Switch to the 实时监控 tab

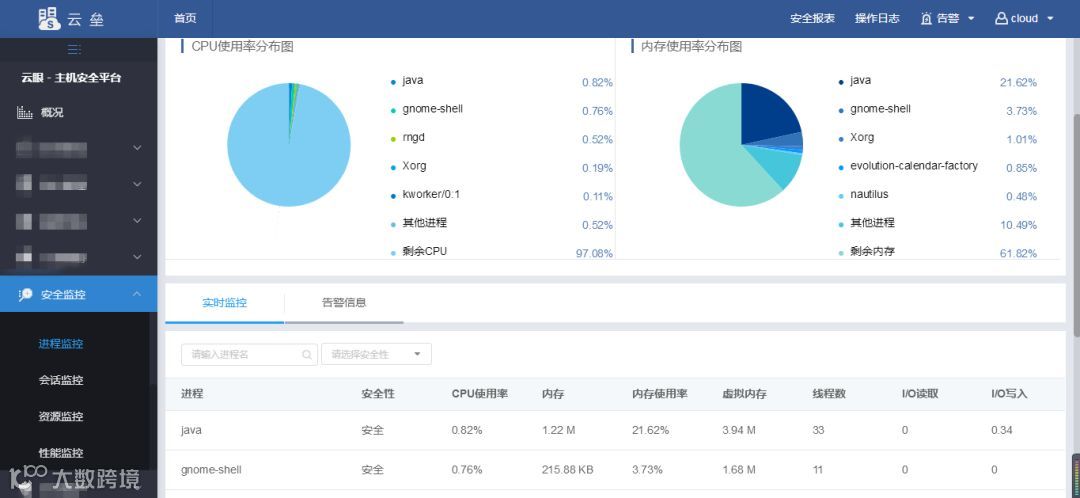(225, 302)
